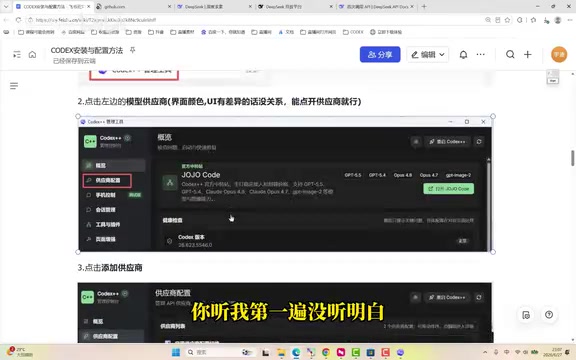Screen dimensions: 576x360
Task: Switch to the DeepSeek API Docs tab
Action: (x=377, y=7)
